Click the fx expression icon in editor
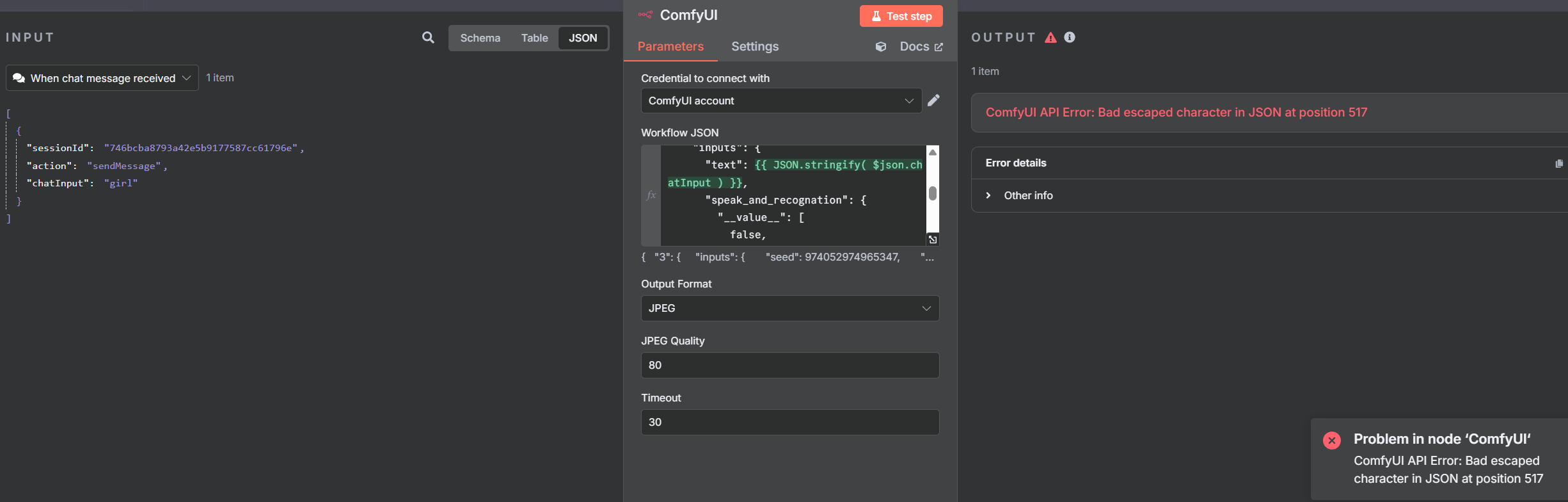Viewport: 1568px width, 502px height. click(x=651, y=195)
